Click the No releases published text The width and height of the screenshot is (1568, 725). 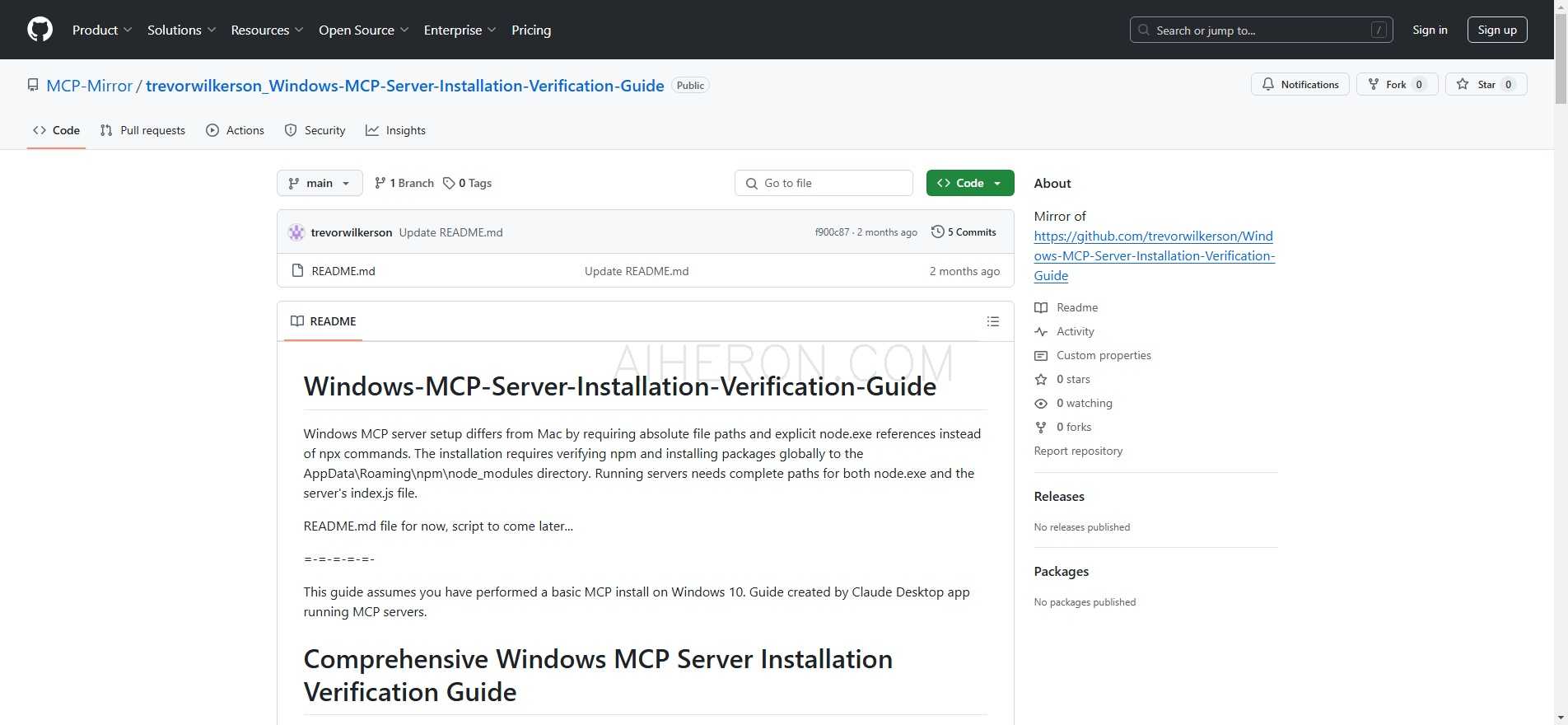(x=1082, y=527)
